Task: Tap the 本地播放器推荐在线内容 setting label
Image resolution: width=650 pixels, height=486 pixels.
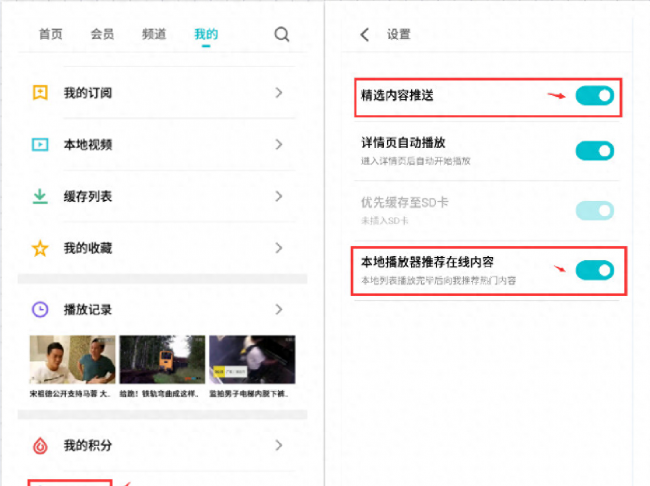Action: click(427, 262)
